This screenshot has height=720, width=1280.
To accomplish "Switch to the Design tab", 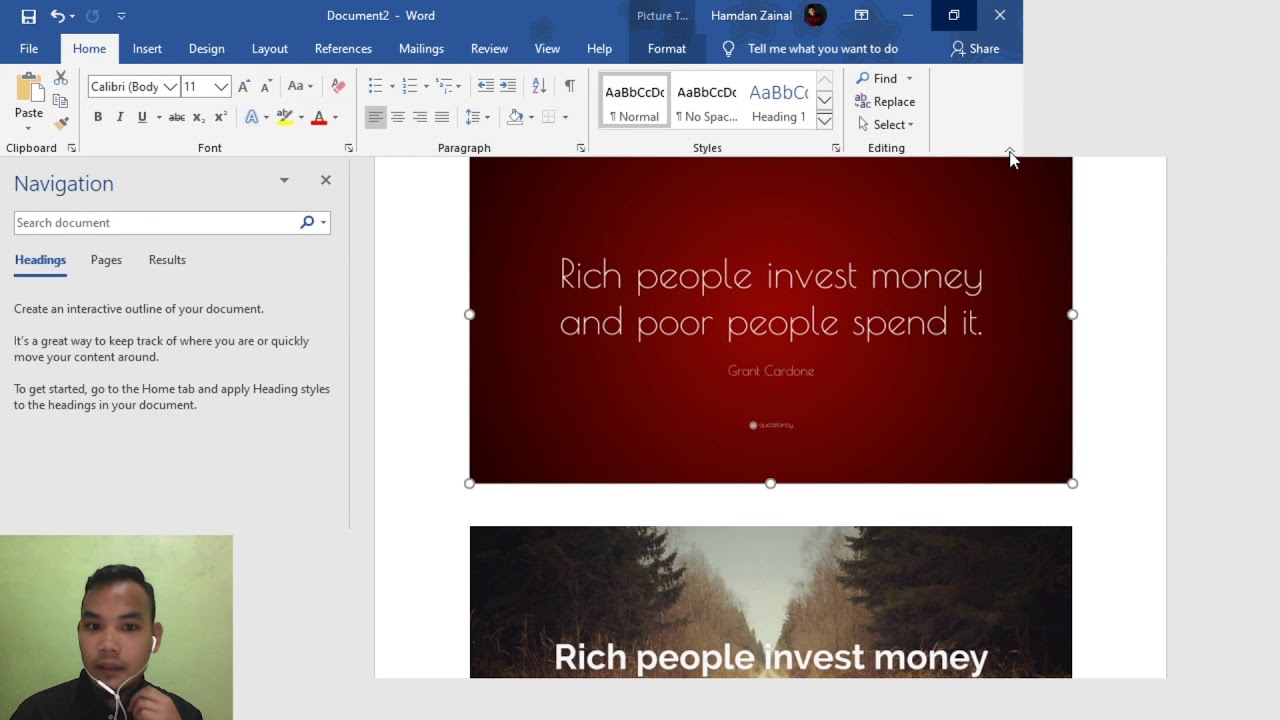I will click(206, 48).
